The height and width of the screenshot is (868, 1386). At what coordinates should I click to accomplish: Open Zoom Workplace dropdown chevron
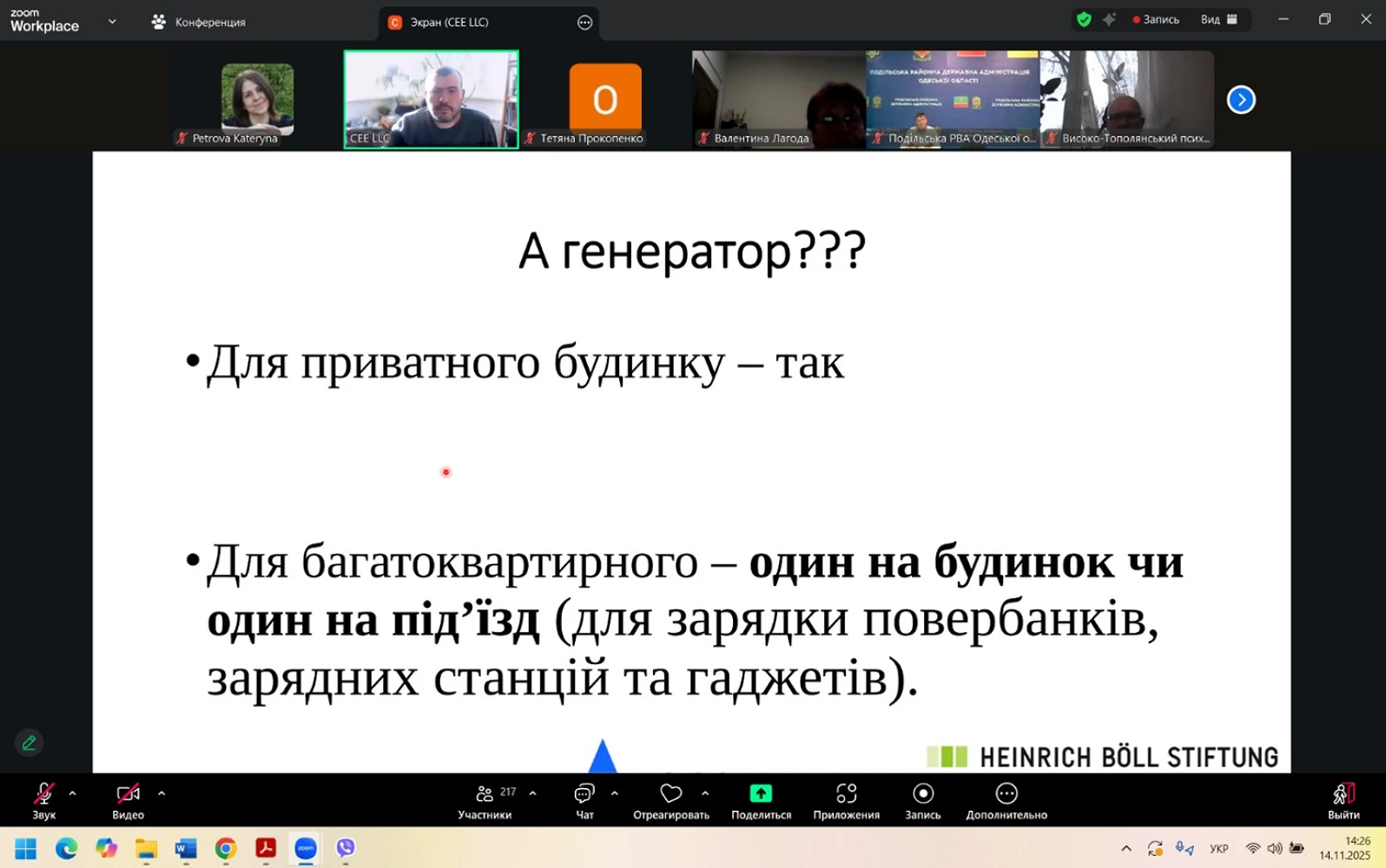click(x=112, y=22)
